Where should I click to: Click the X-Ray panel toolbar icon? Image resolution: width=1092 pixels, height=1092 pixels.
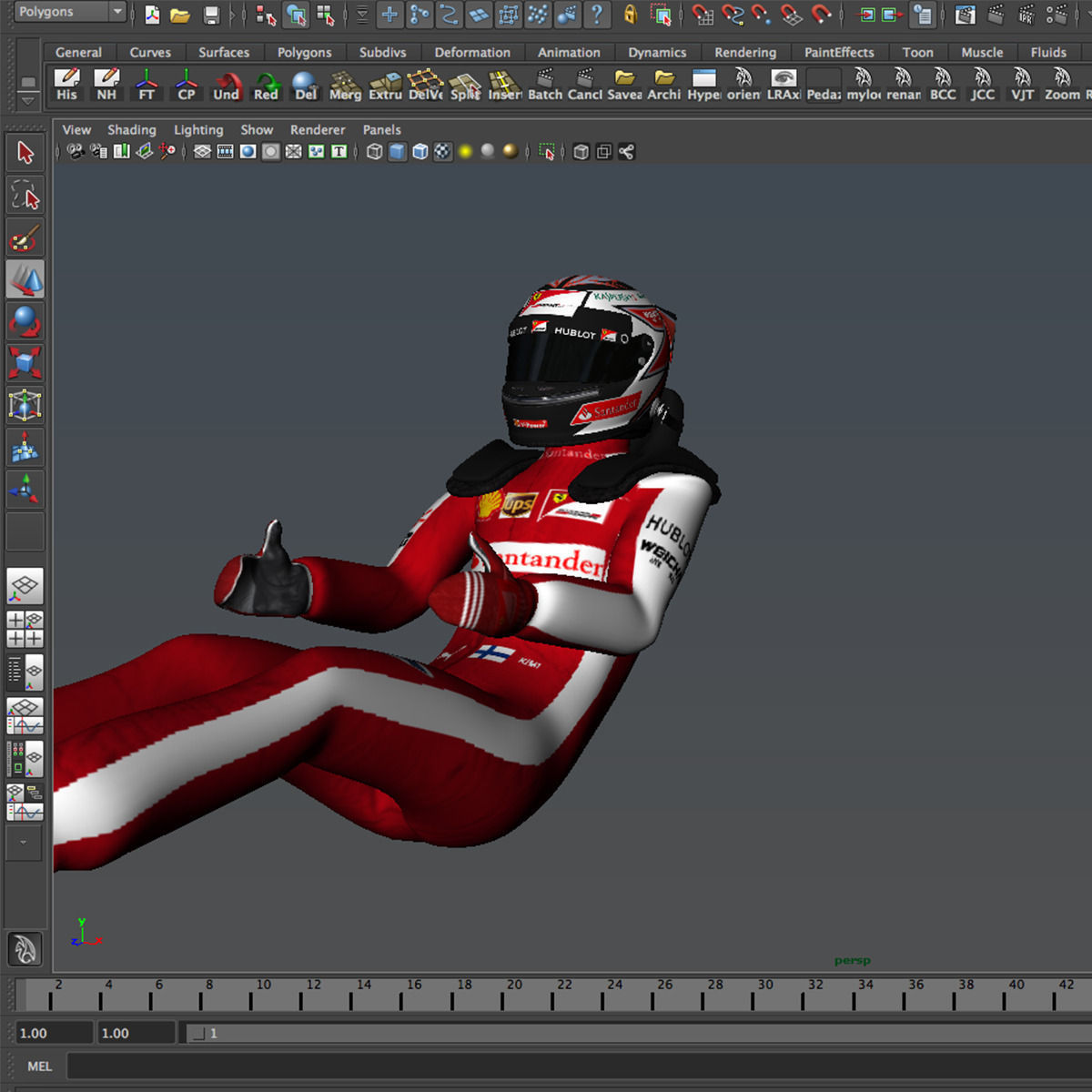[x=581, y=152]
